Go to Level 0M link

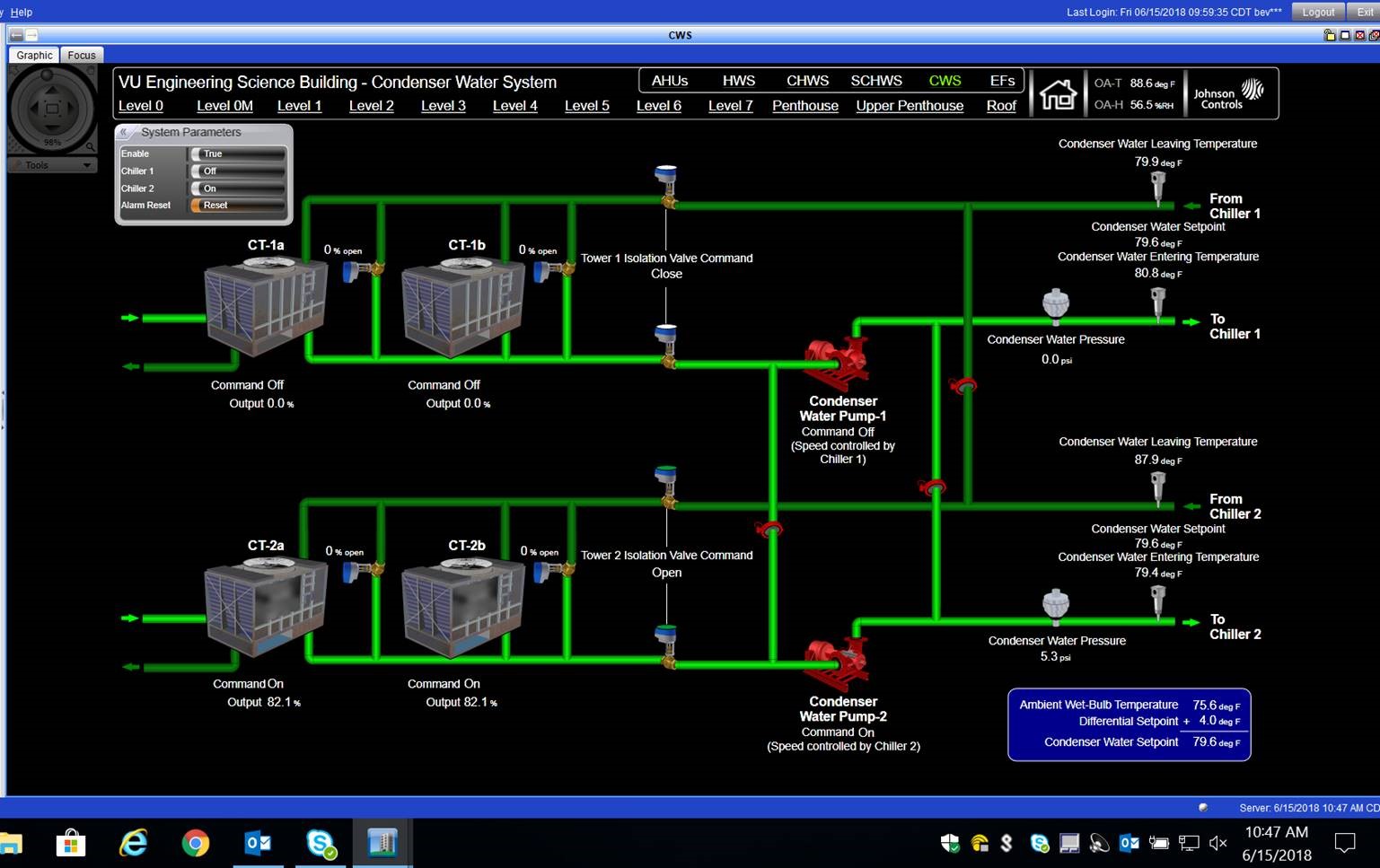[x=224, y=106]
